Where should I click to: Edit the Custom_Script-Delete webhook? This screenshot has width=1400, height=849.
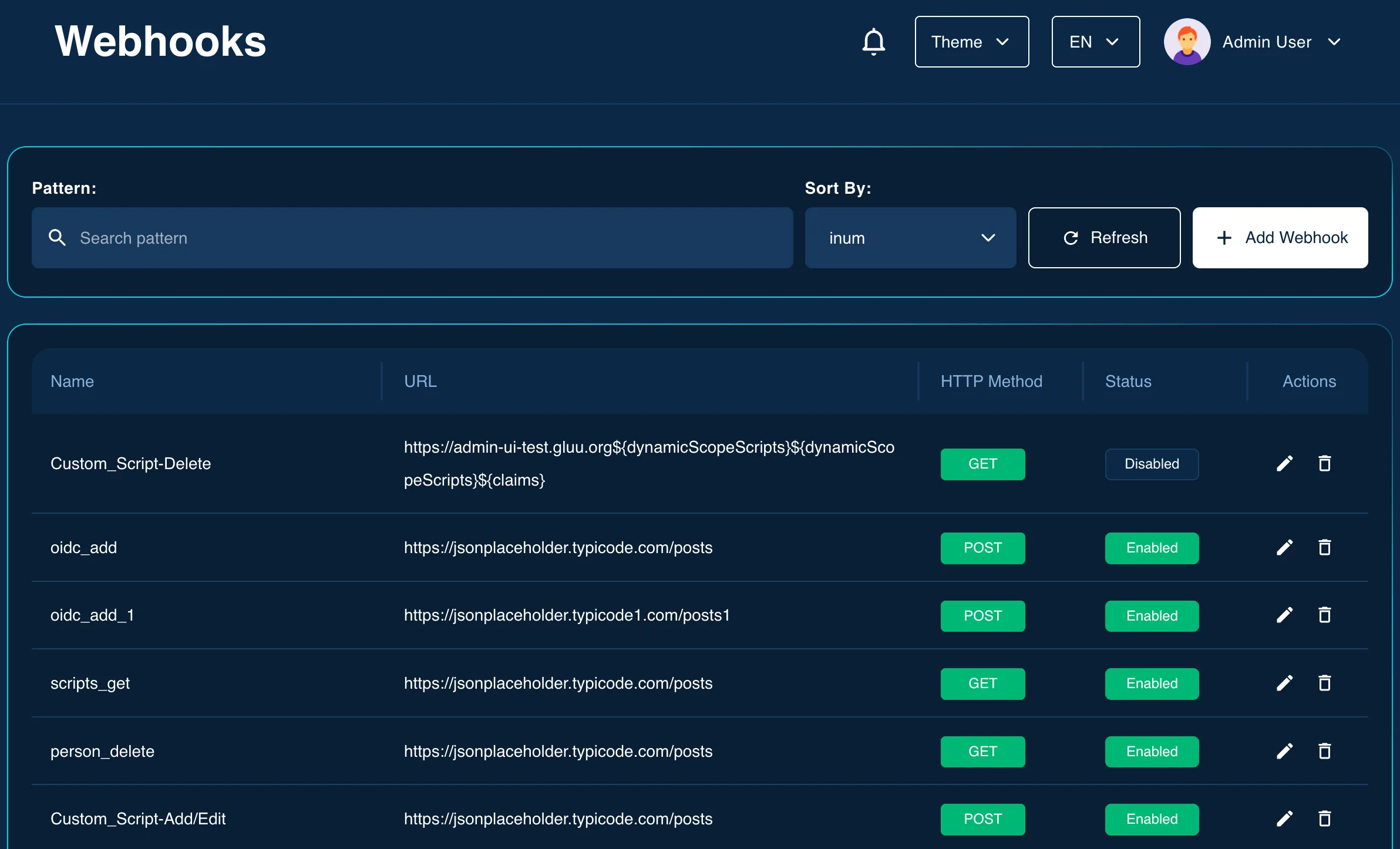tap(1284, 464)
